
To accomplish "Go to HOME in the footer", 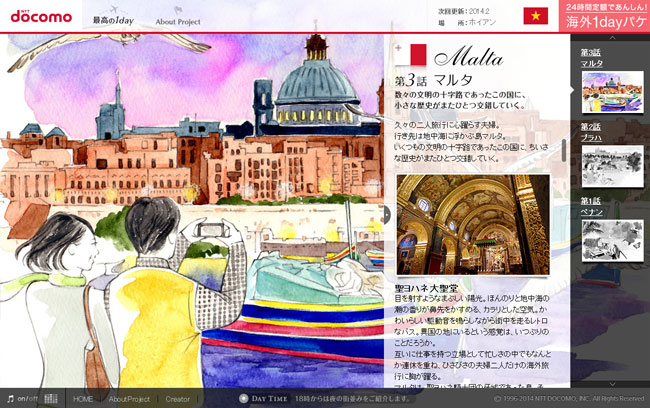I will coord(83,398).
